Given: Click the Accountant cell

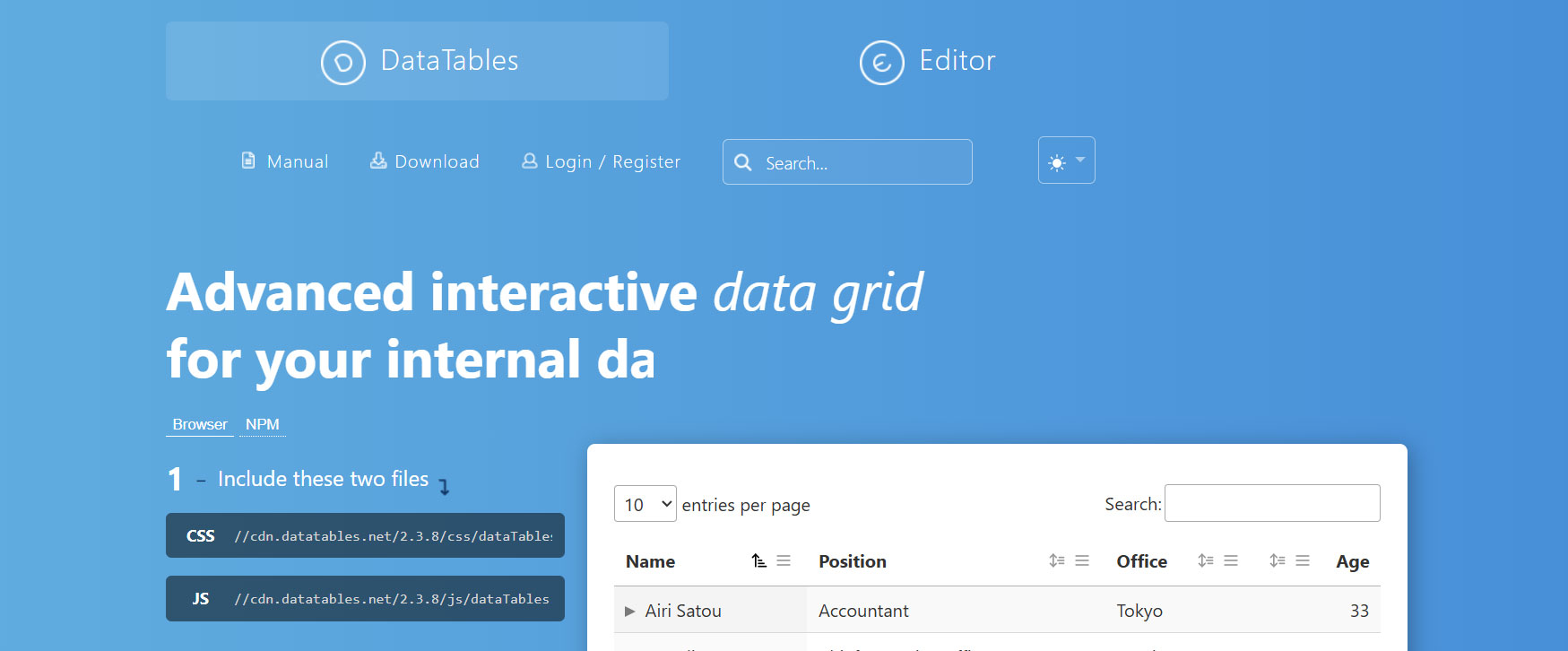Looking at the screenshot, I should point(863,611).
